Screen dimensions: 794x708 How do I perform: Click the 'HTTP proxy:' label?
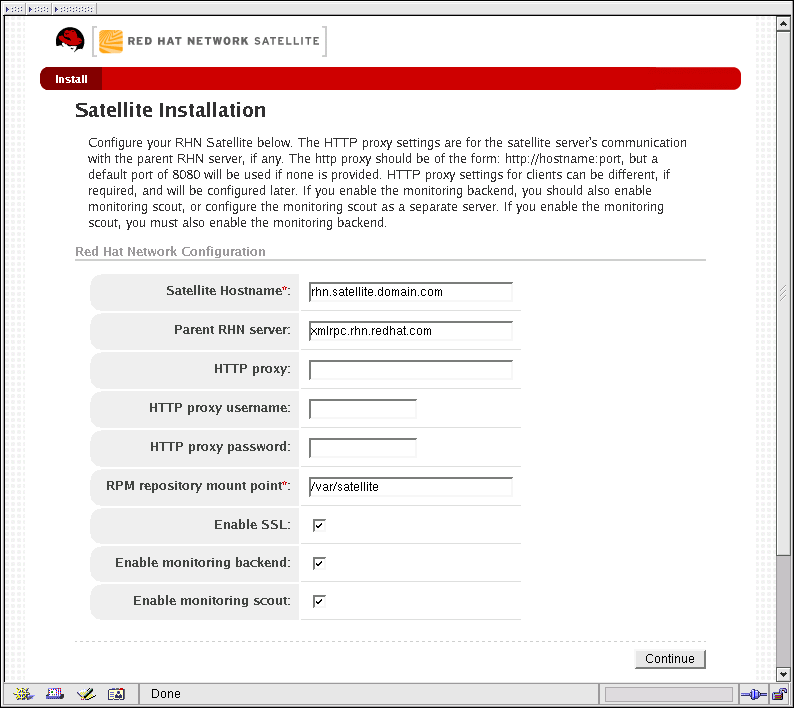click(x=252, y=369)
